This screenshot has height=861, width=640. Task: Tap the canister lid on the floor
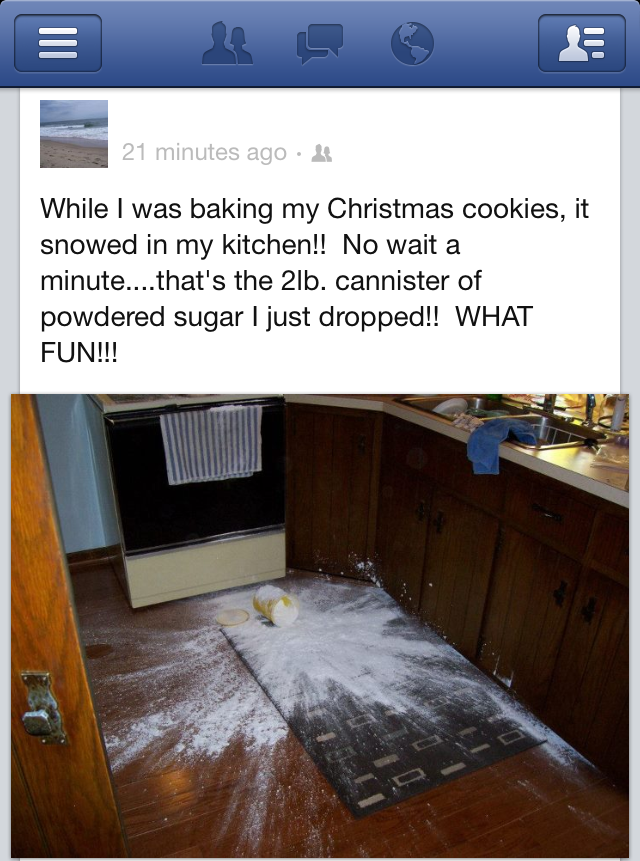click(x=232, y=617)
